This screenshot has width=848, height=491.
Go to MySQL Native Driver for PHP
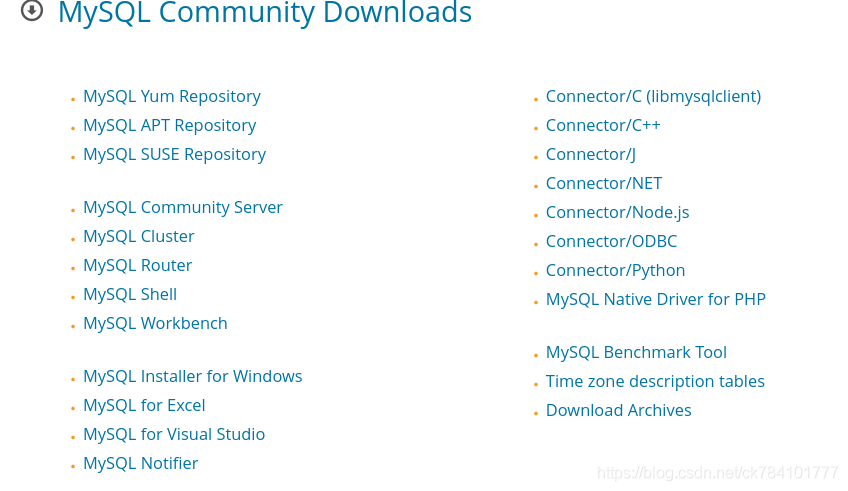655,300
